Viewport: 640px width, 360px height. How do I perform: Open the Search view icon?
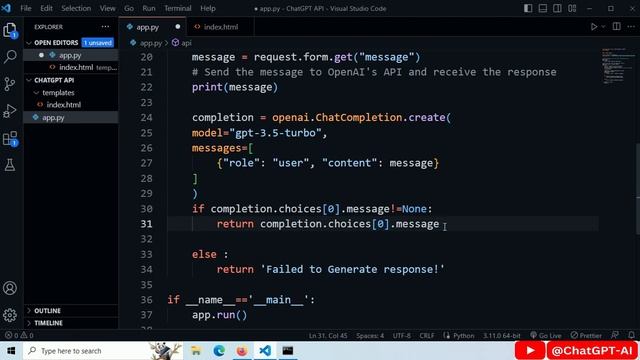coord(10,56)
